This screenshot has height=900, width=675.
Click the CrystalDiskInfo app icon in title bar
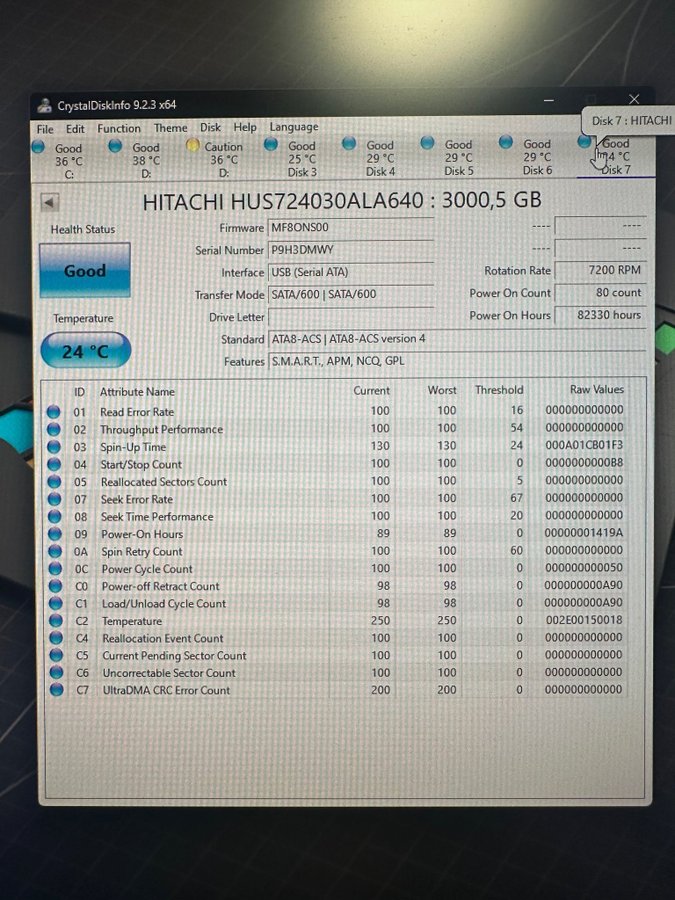pos(44,105)
